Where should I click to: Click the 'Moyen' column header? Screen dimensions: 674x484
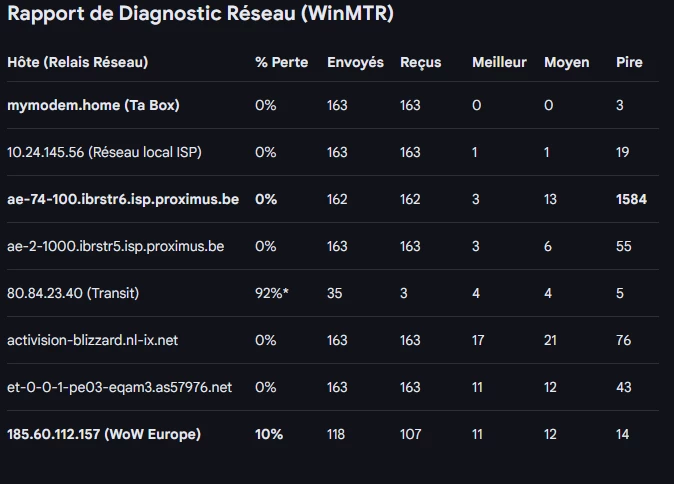pyautogui.click(x=566, y=62)
